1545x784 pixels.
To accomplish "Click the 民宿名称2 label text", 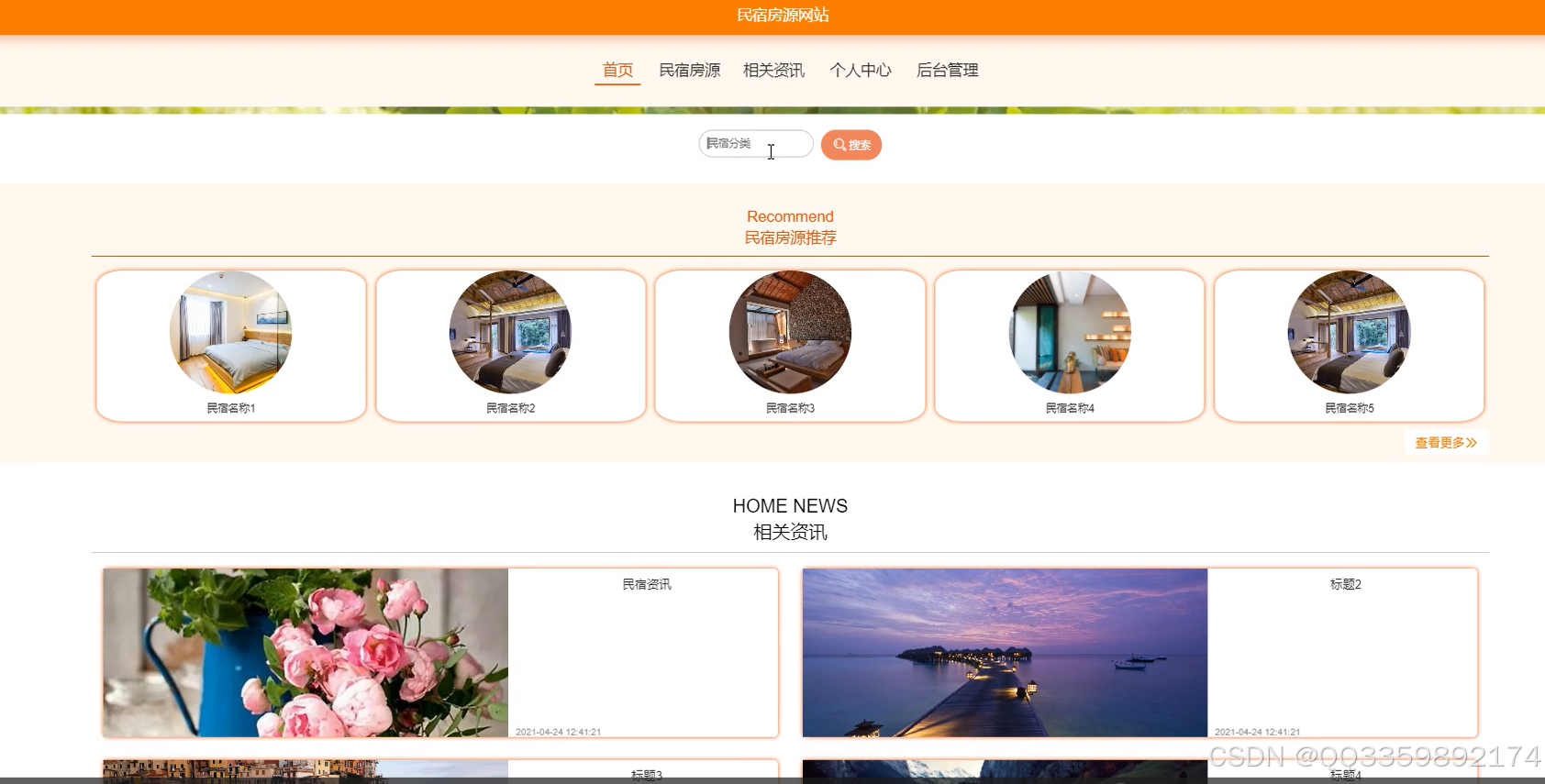I will point(510,408).
